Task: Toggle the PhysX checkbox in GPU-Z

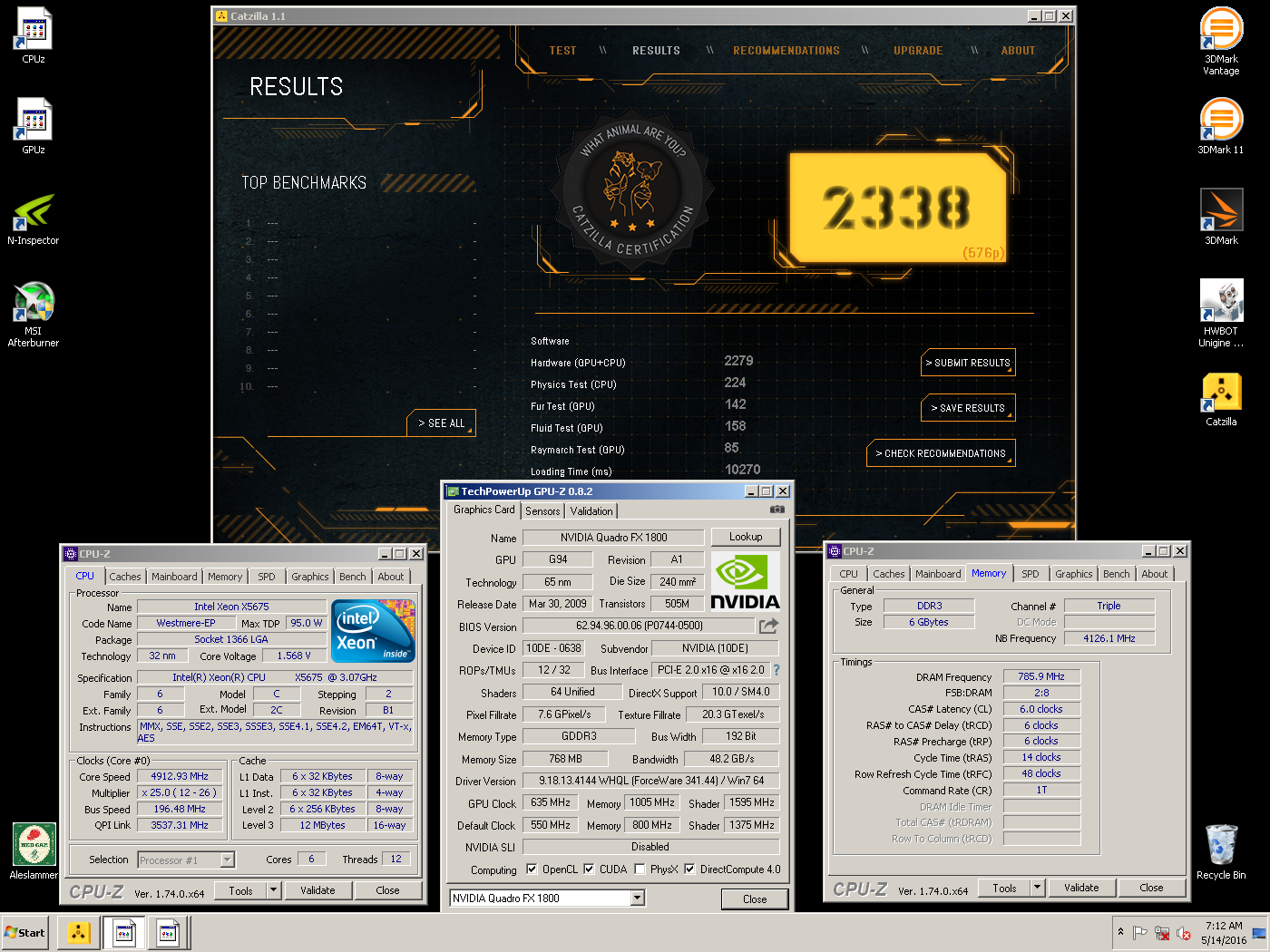Action: tap(640, 869)
